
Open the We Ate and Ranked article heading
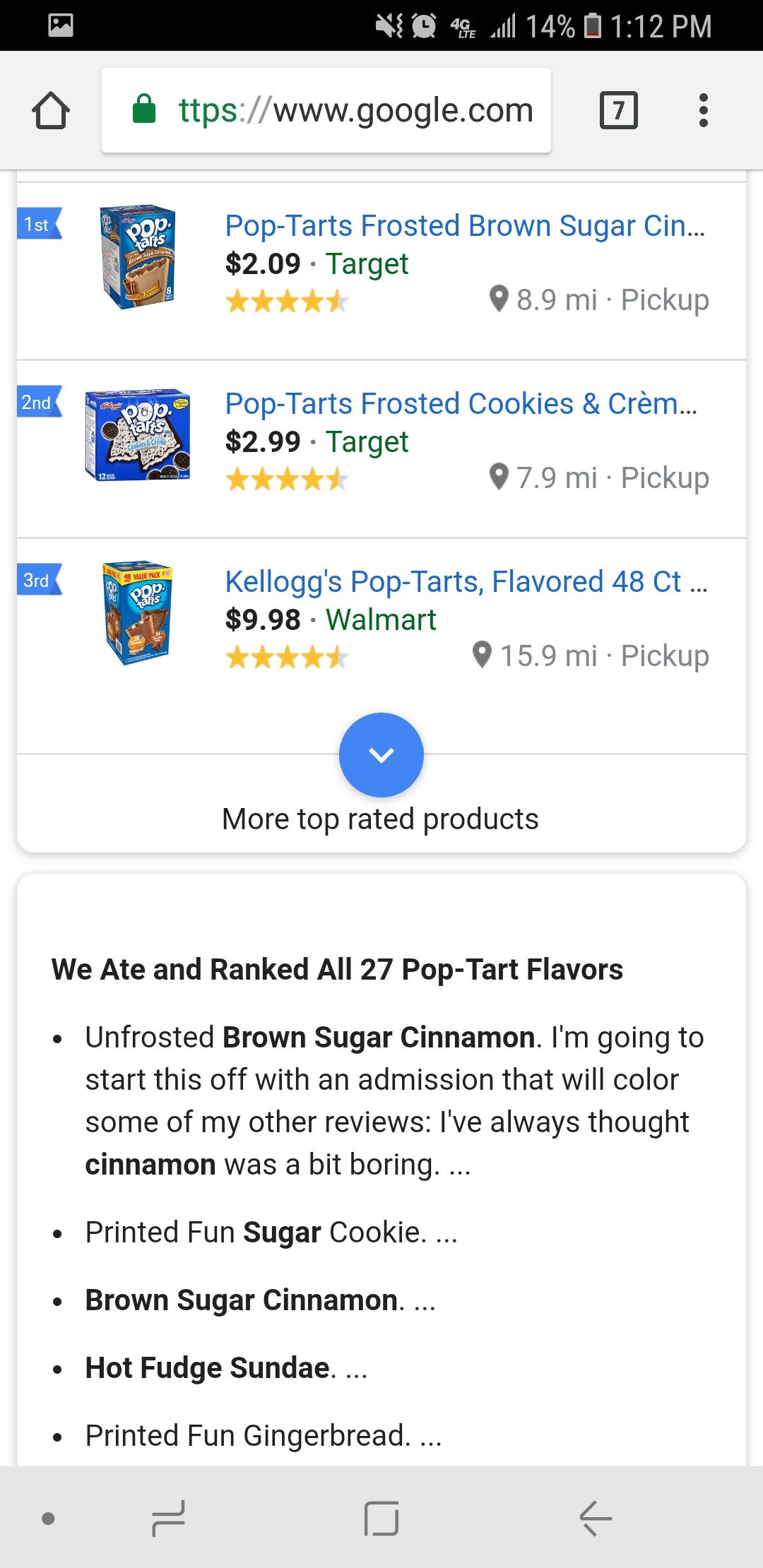[337, 970]
